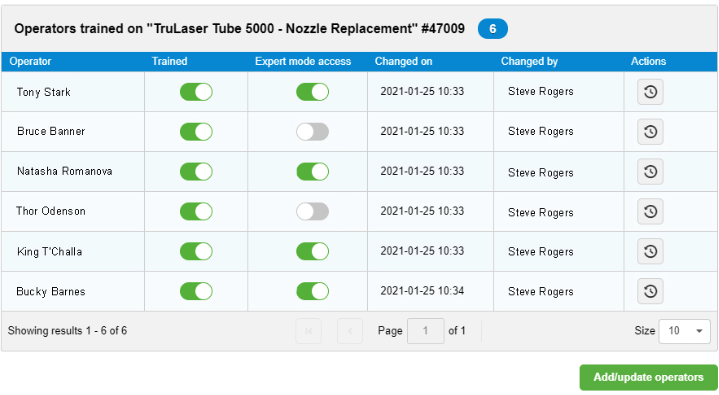Click Steve Rogers in Bruce Banner's row
Screen dimensions: 719x395
[x=541, y=131]
